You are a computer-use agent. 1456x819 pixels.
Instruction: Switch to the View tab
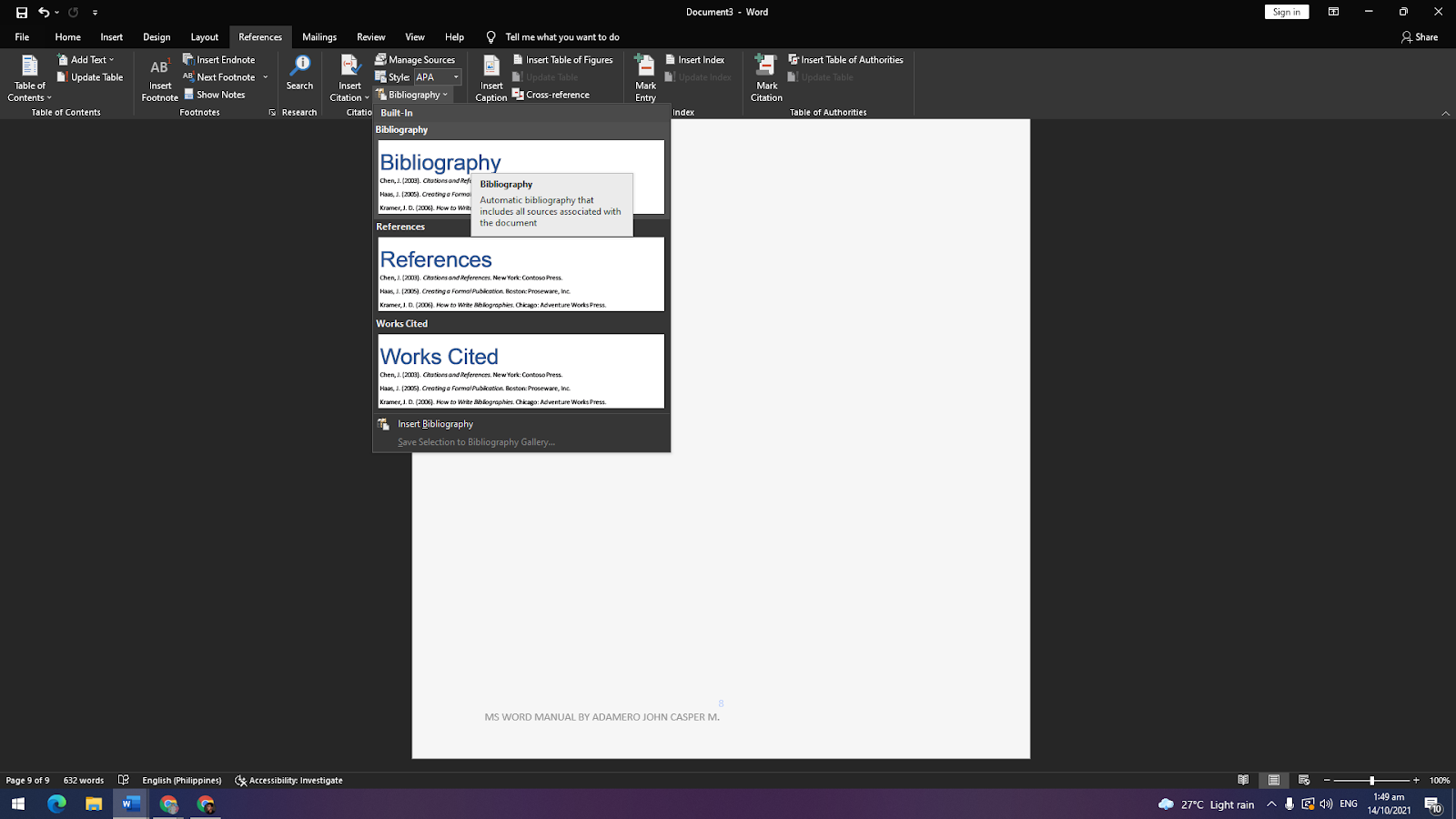tap(415, 37)
